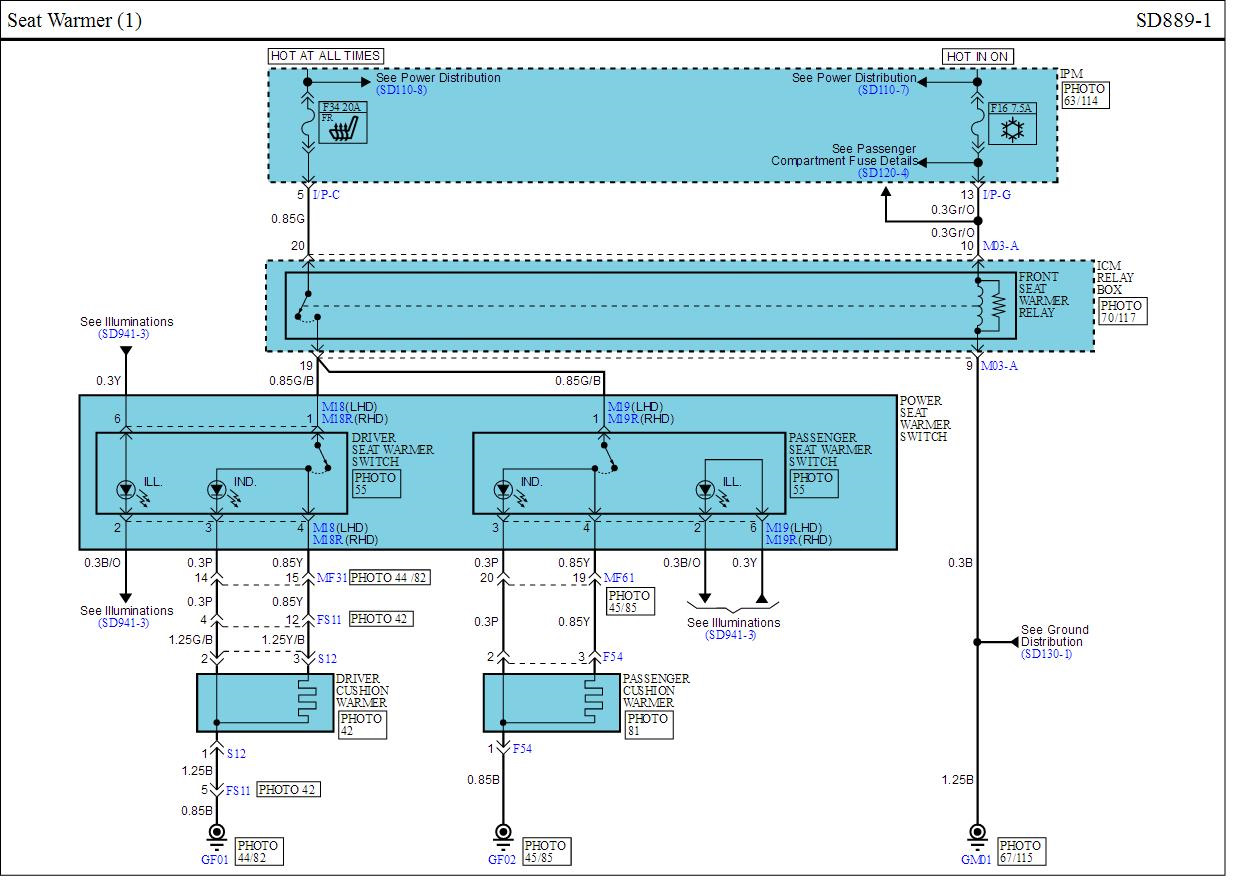Image resolution: width=1238 pixels, height=883 pixels.
Task: Click the I/P-G connector label
Action: [997, 195]
